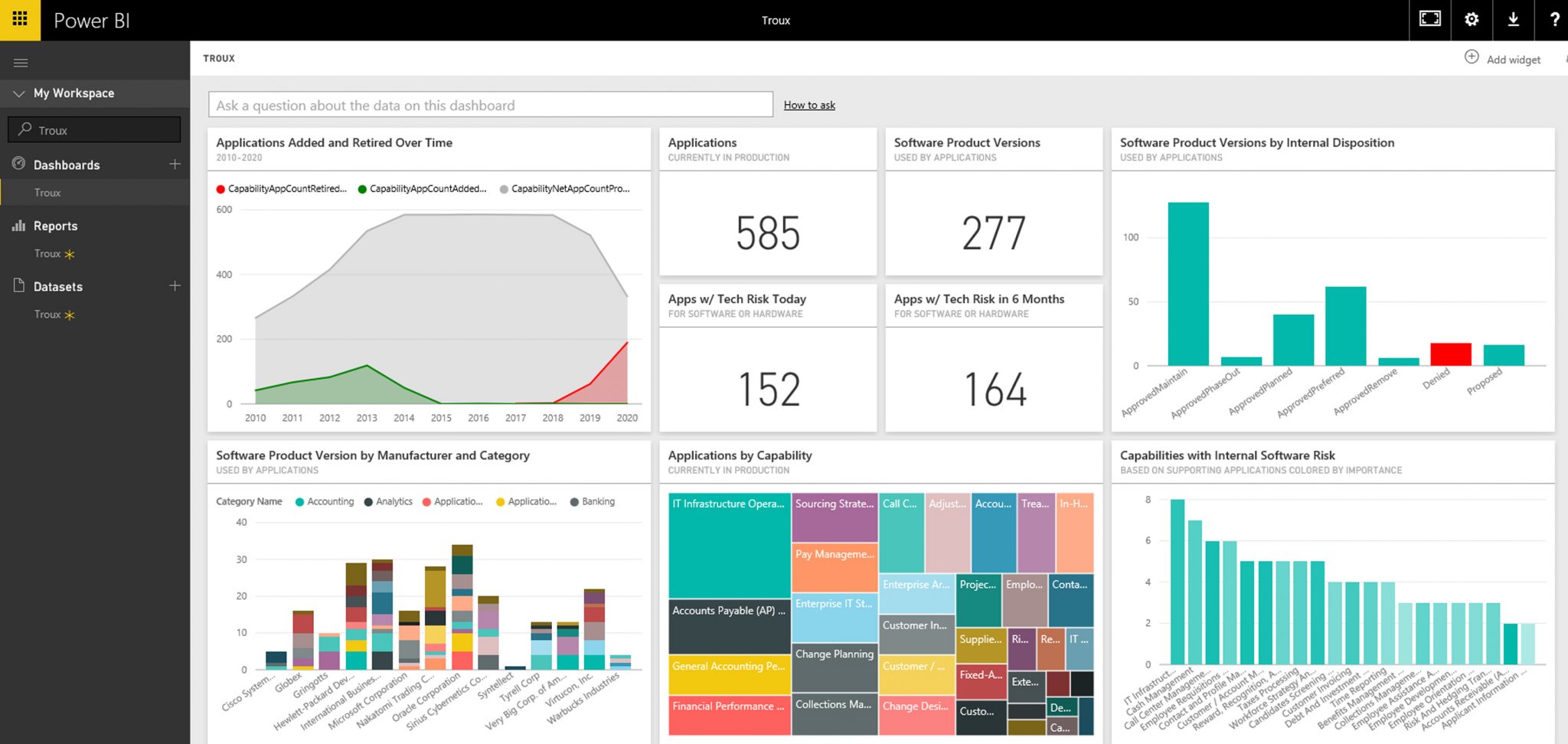Unfavorite the Troux dataset by clicking its star
The width and height of the screenshot is (1568, 744).
[70, 314]
